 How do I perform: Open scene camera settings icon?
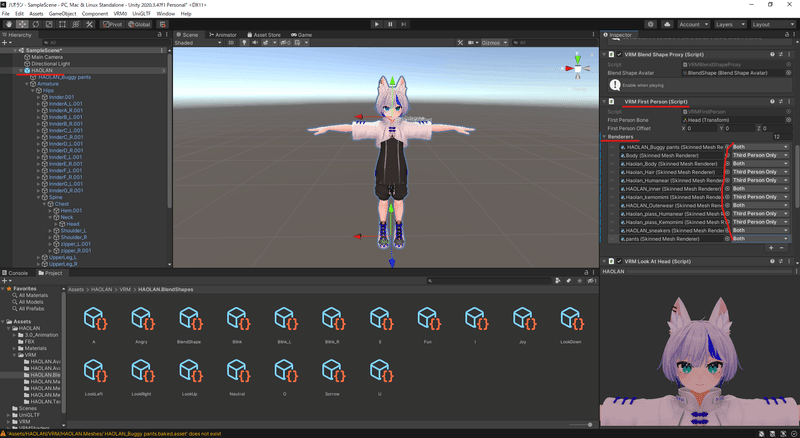click(x=472, y=43)
